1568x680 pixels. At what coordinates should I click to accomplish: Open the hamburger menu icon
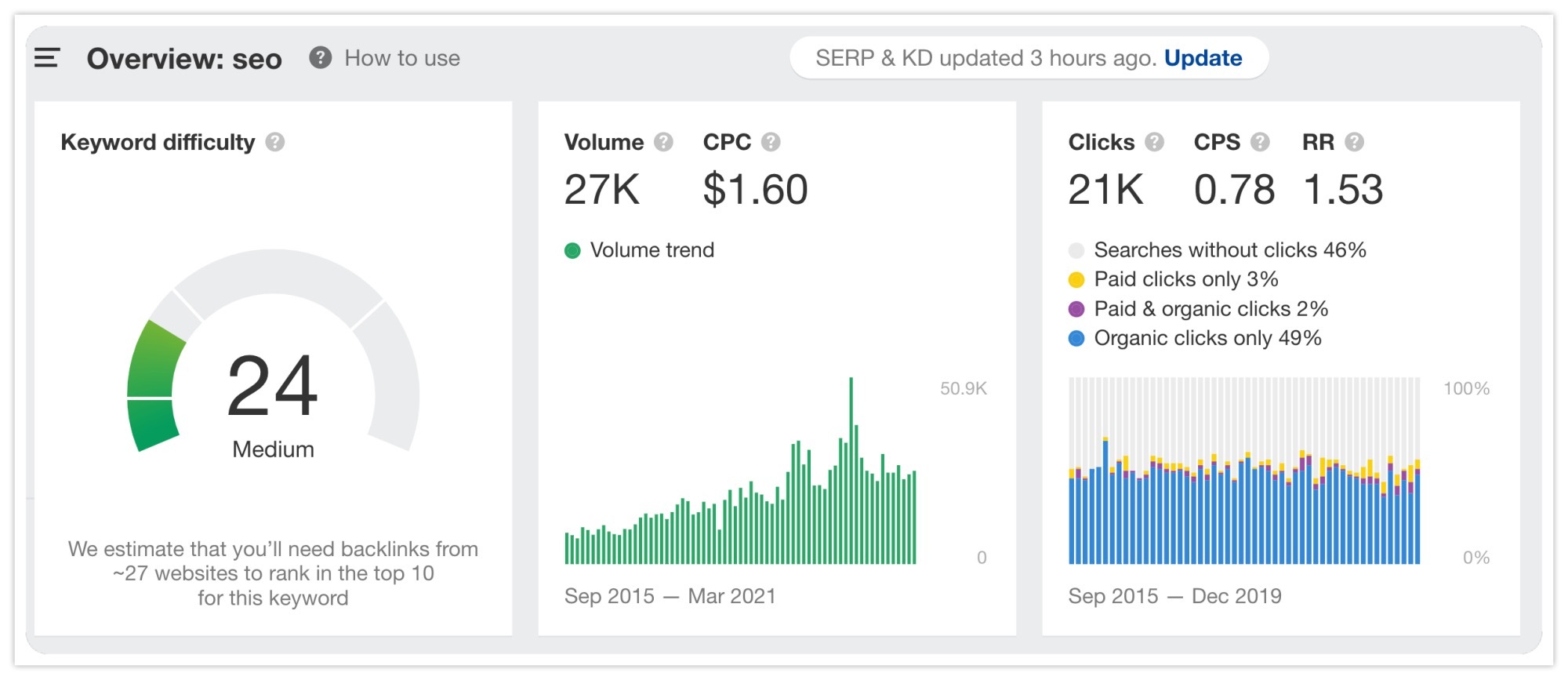point(47,58)
